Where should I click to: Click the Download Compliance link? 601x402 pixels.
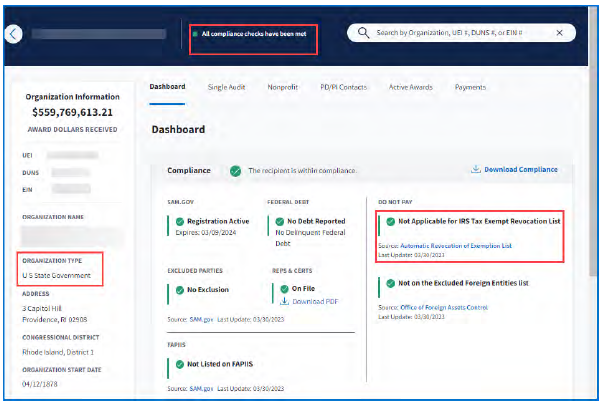click(520, 170)
